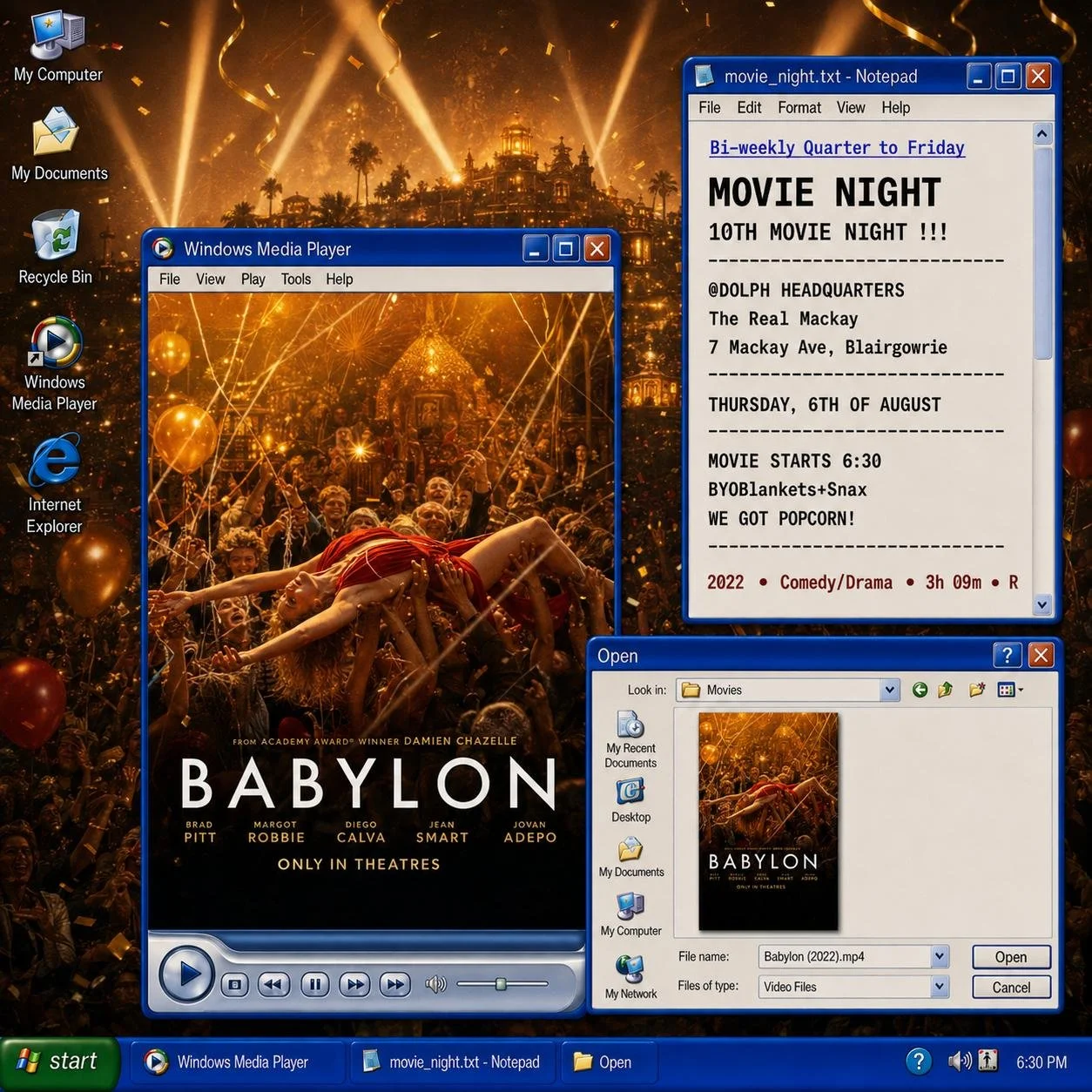The height and width of the screenshot is (1092, 1092).
Task: Select Babylon poster thumbnail in Open dialog
Action: click(x=768, y=822)
